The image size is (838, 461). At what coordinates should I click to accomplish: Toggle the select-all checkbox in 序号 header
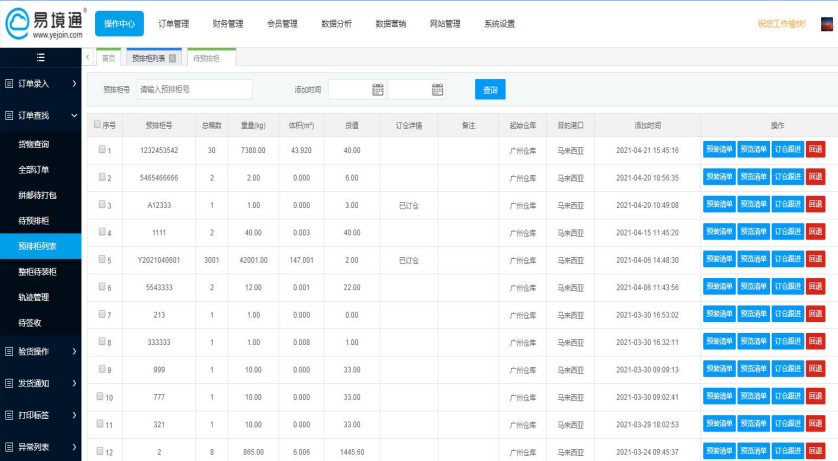[x=97, y=124]
